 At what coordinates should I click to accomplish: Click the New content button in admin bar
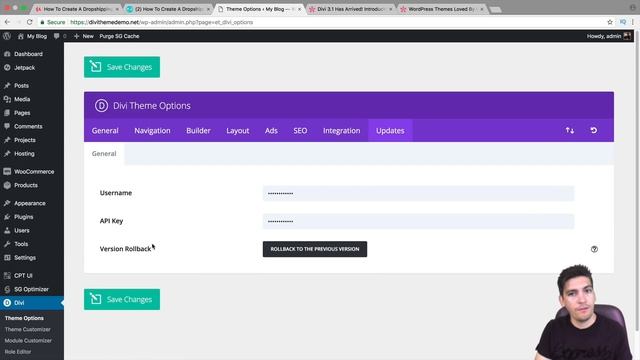point(84,36)
